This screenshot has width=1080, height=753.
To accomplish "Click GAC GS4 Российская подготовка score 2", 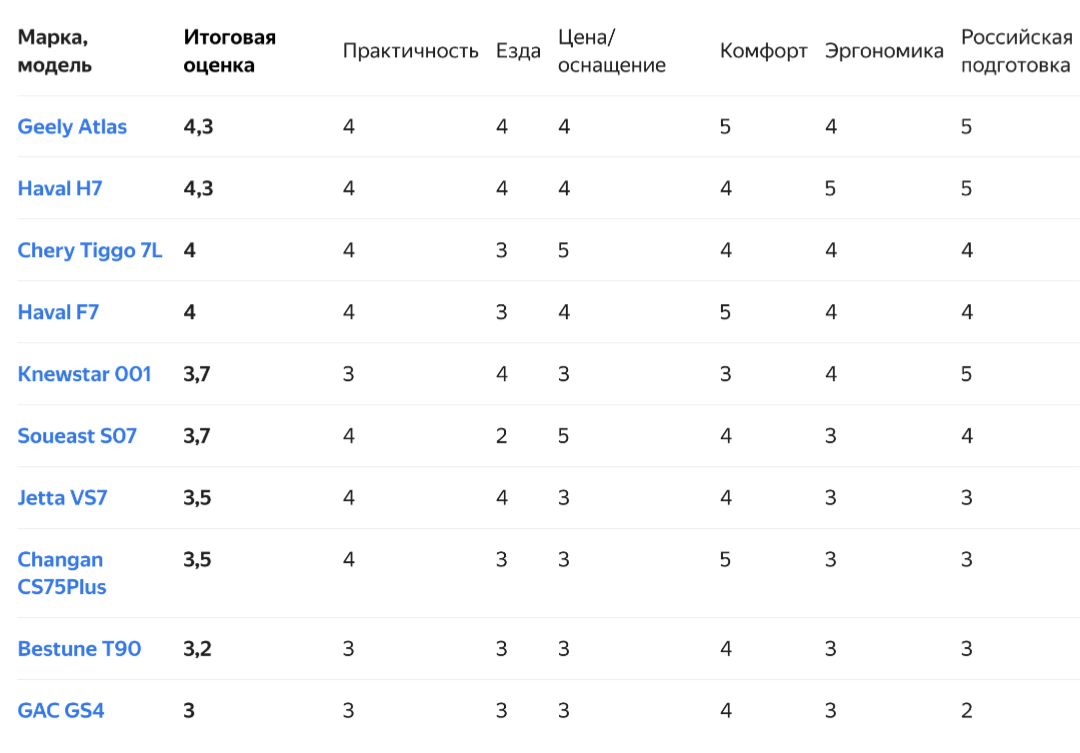I will (x=967, y=711).
